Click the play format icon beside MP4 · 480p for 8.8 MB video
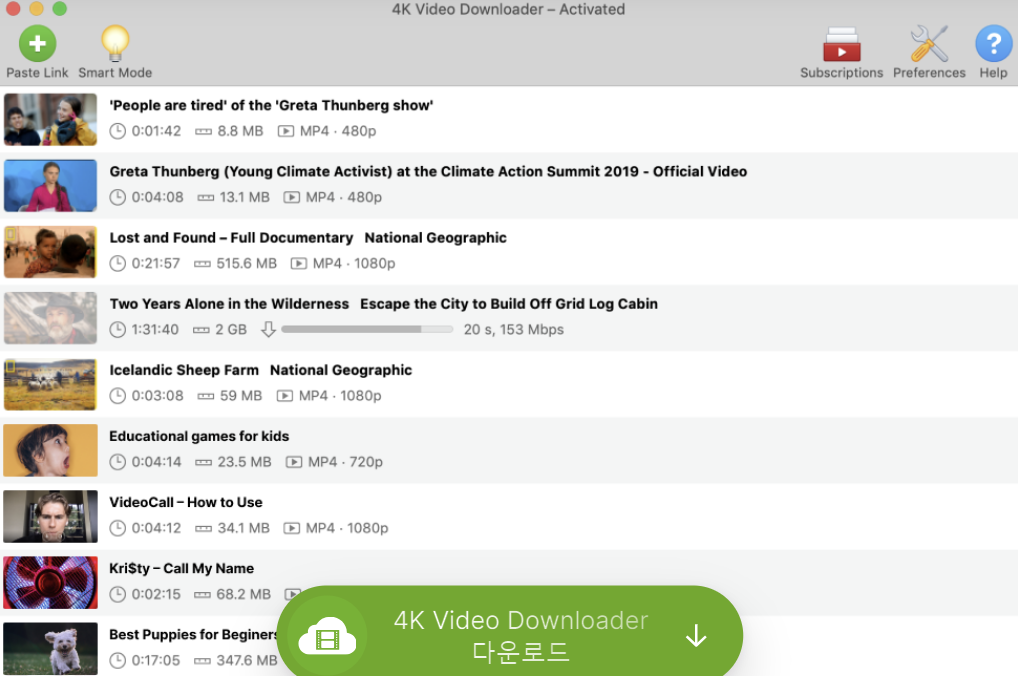Viewport: 1018px width, 676px height. click(x=286, y=131)
